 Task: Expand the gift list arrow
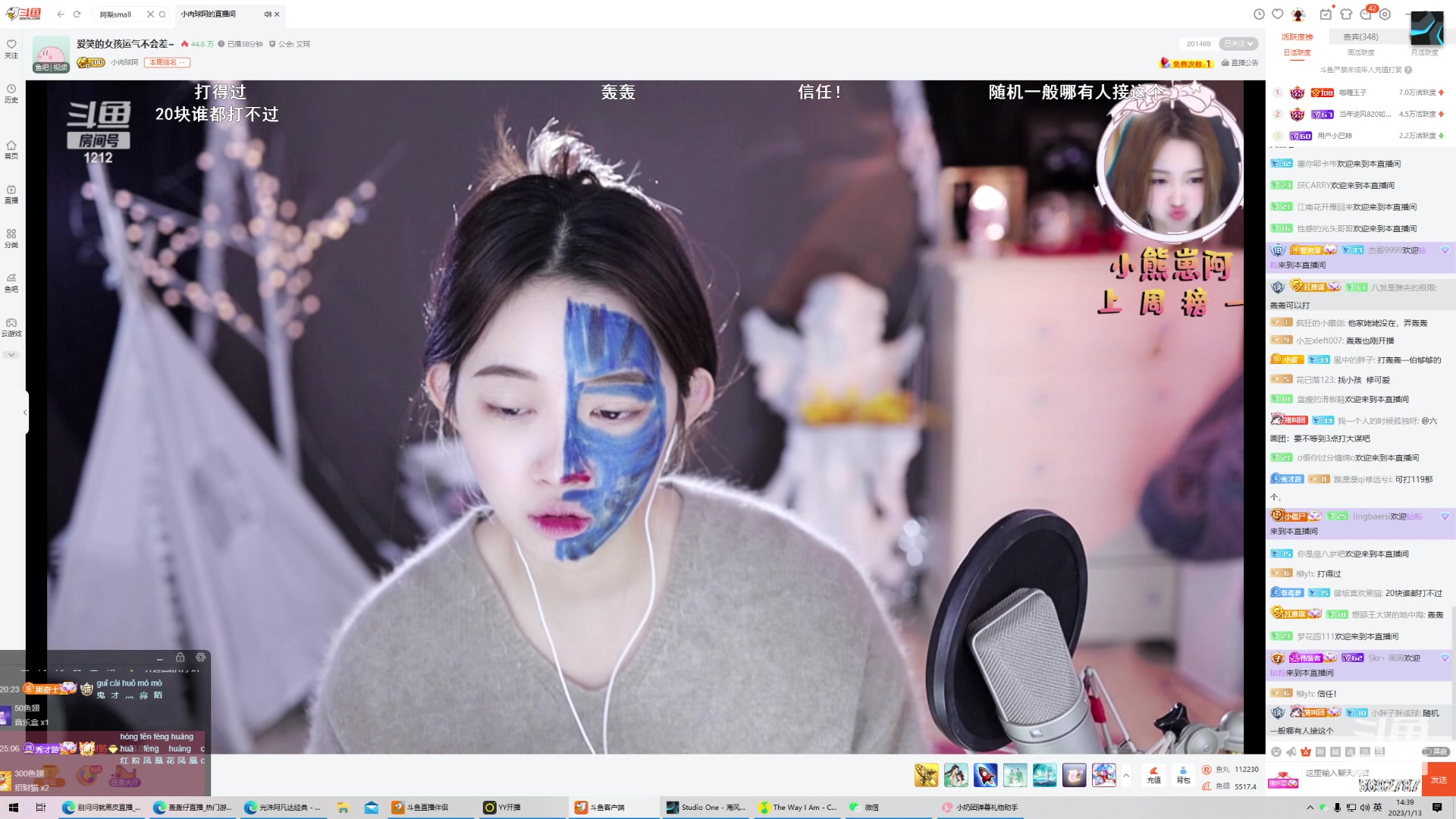(1126, 775)
